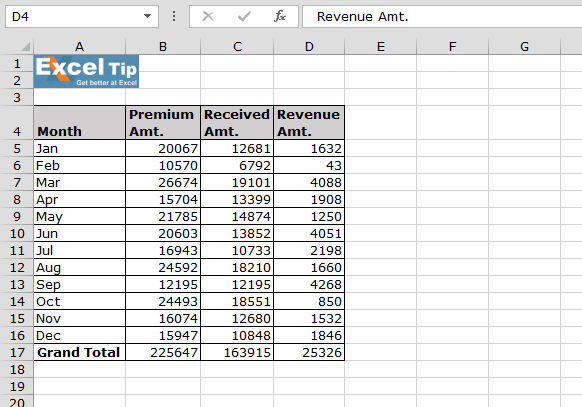
Task: Select column D header
Action: point(309,47)
